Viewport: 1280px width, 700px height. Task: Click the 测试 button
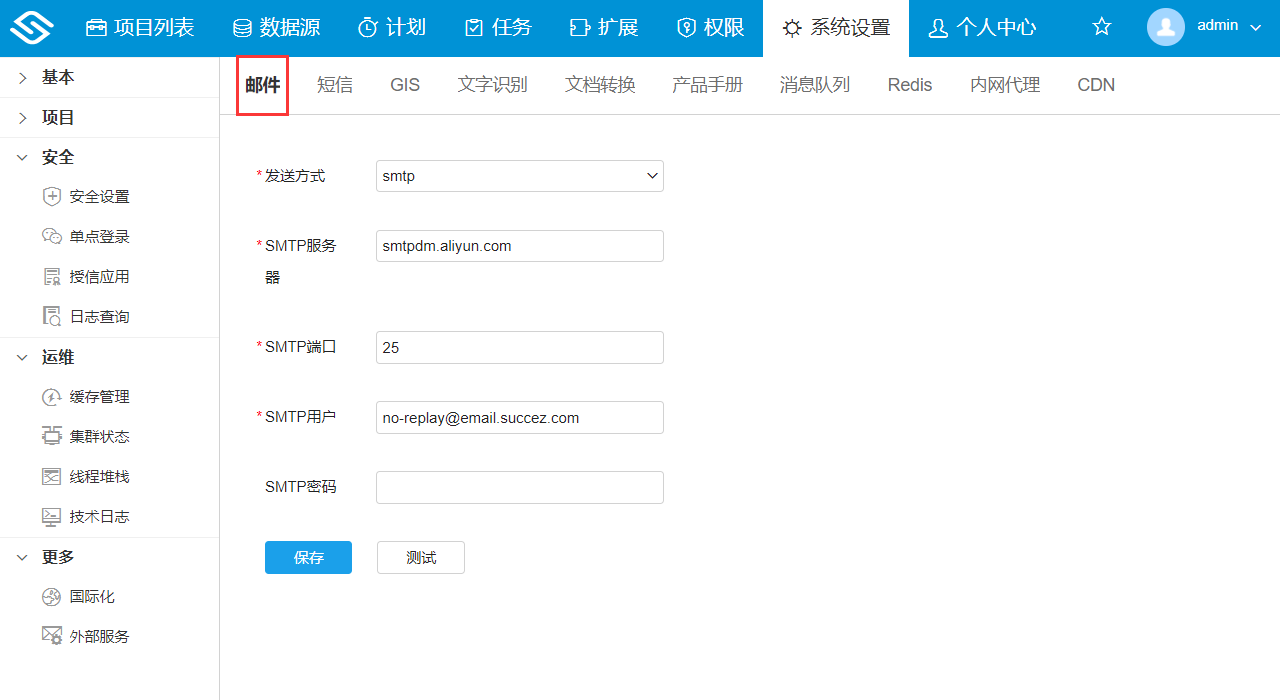pos(420,558)
